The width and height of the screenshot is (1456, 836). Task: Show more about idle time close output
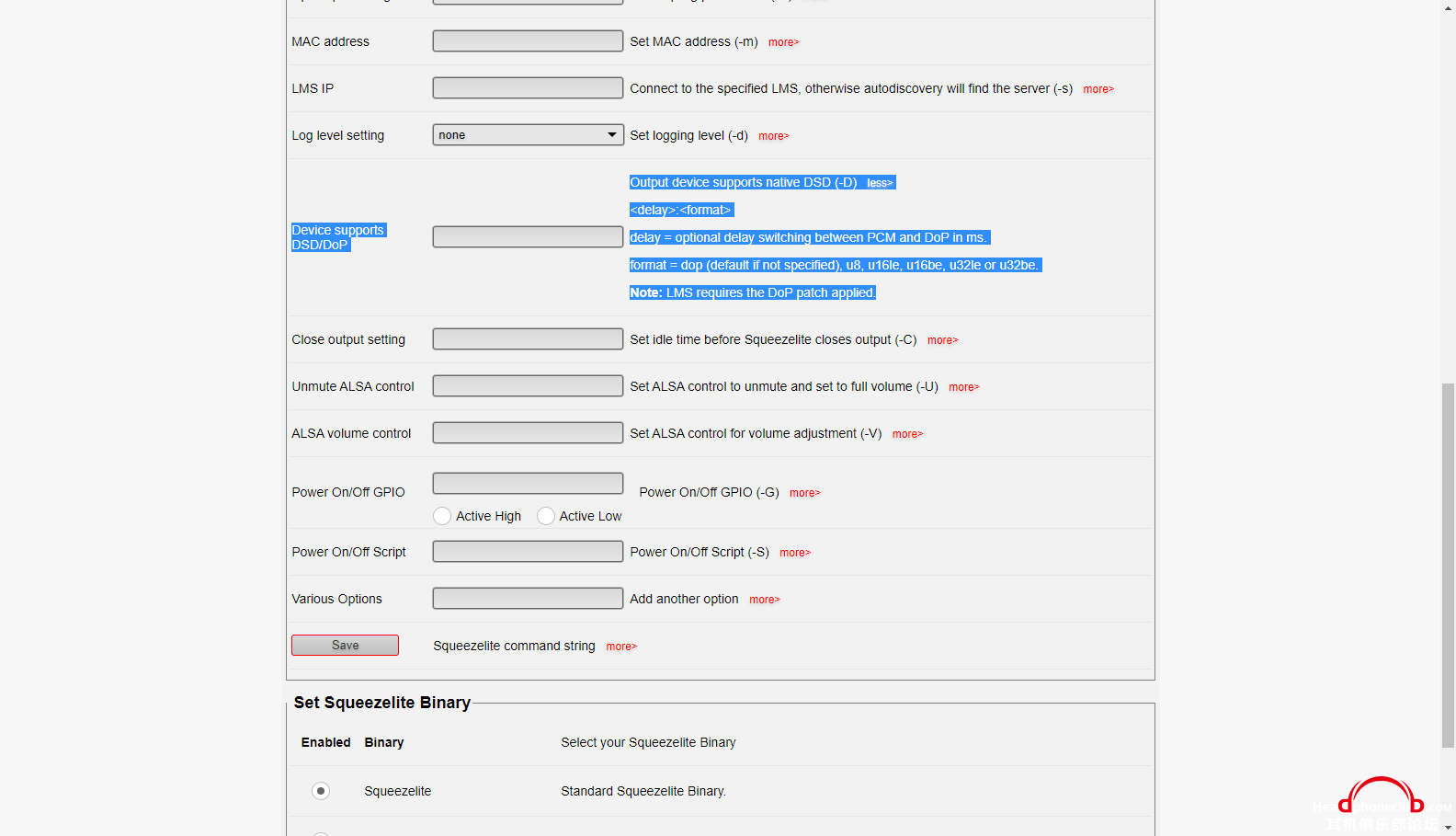pyautogui.click(x=942, y=340)
